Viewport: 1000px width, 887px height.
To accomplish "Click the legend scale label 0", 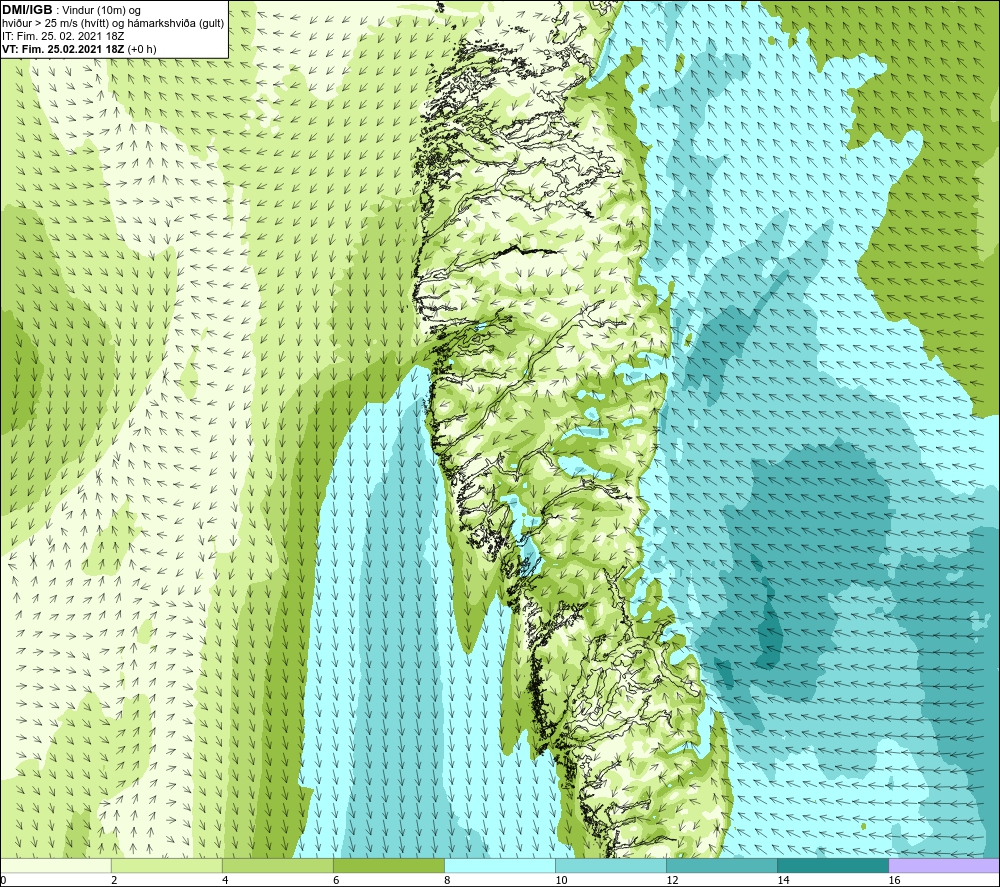I will tap(3, 880).
